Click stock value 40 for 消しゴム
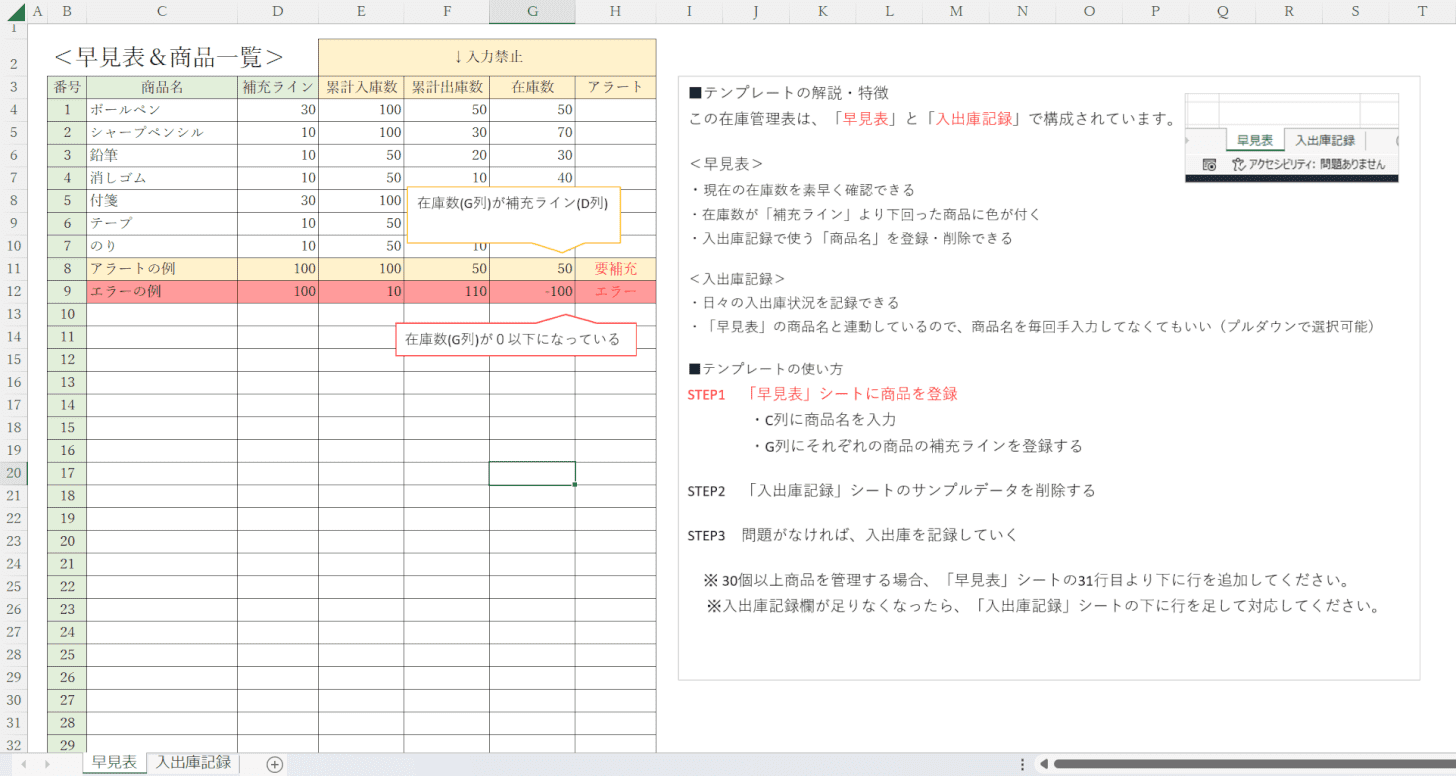1456x776 pixels. coord(532,177)
